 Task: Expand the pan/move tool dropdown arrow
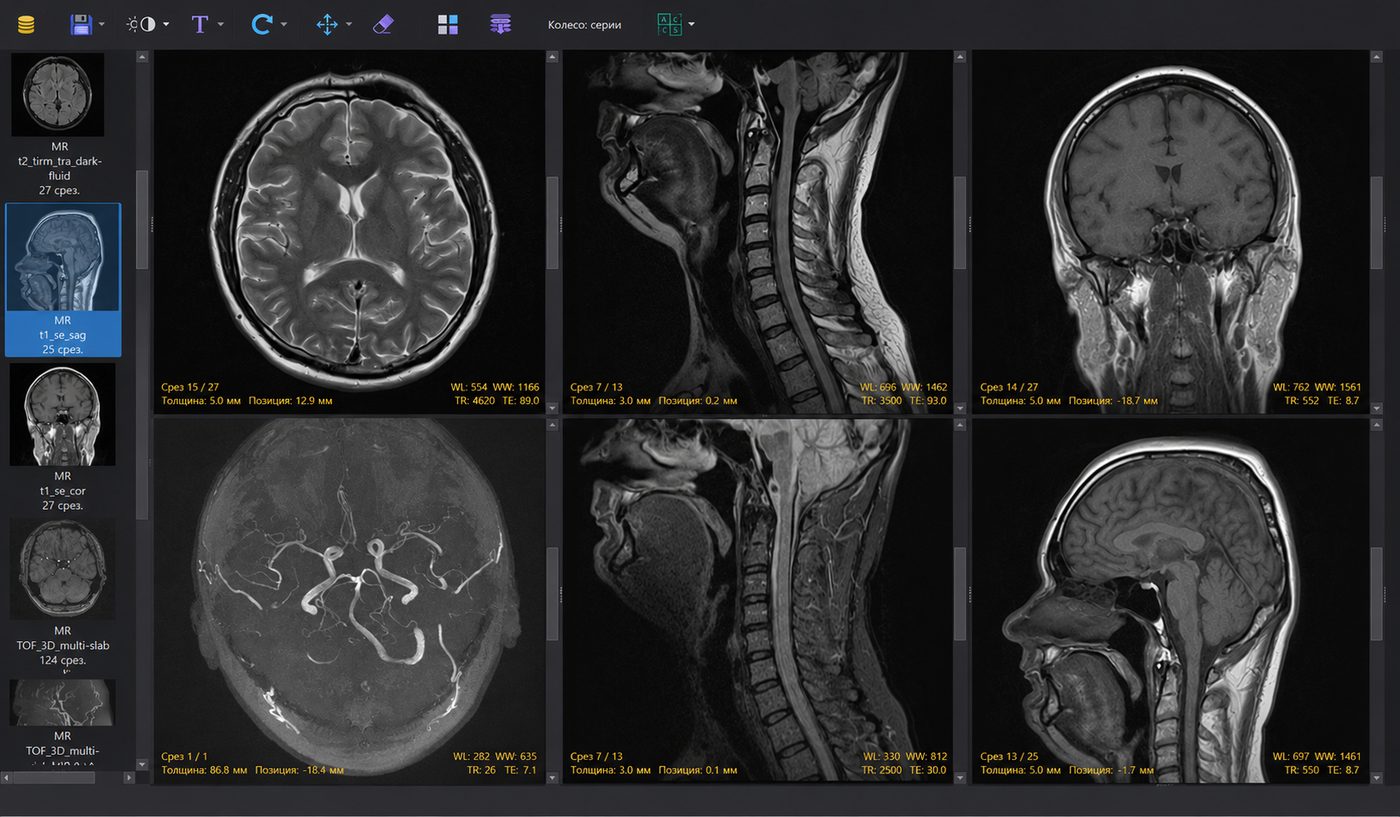(349, 25)
